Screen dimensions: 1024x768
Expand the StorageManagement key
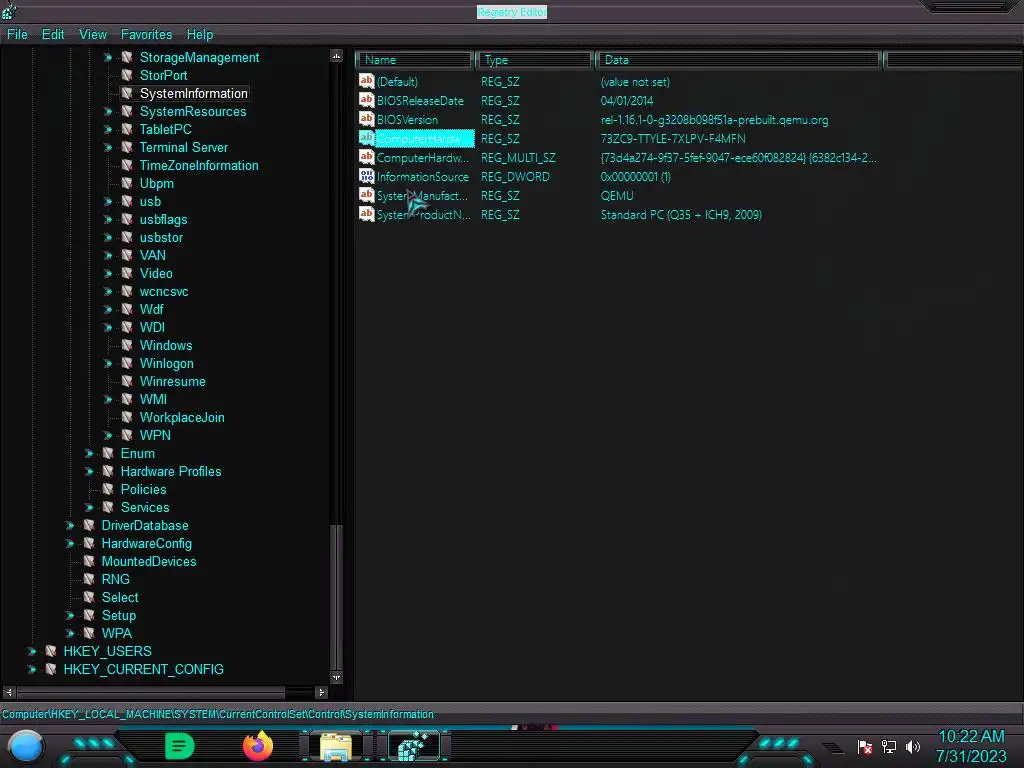pos(108,57)
